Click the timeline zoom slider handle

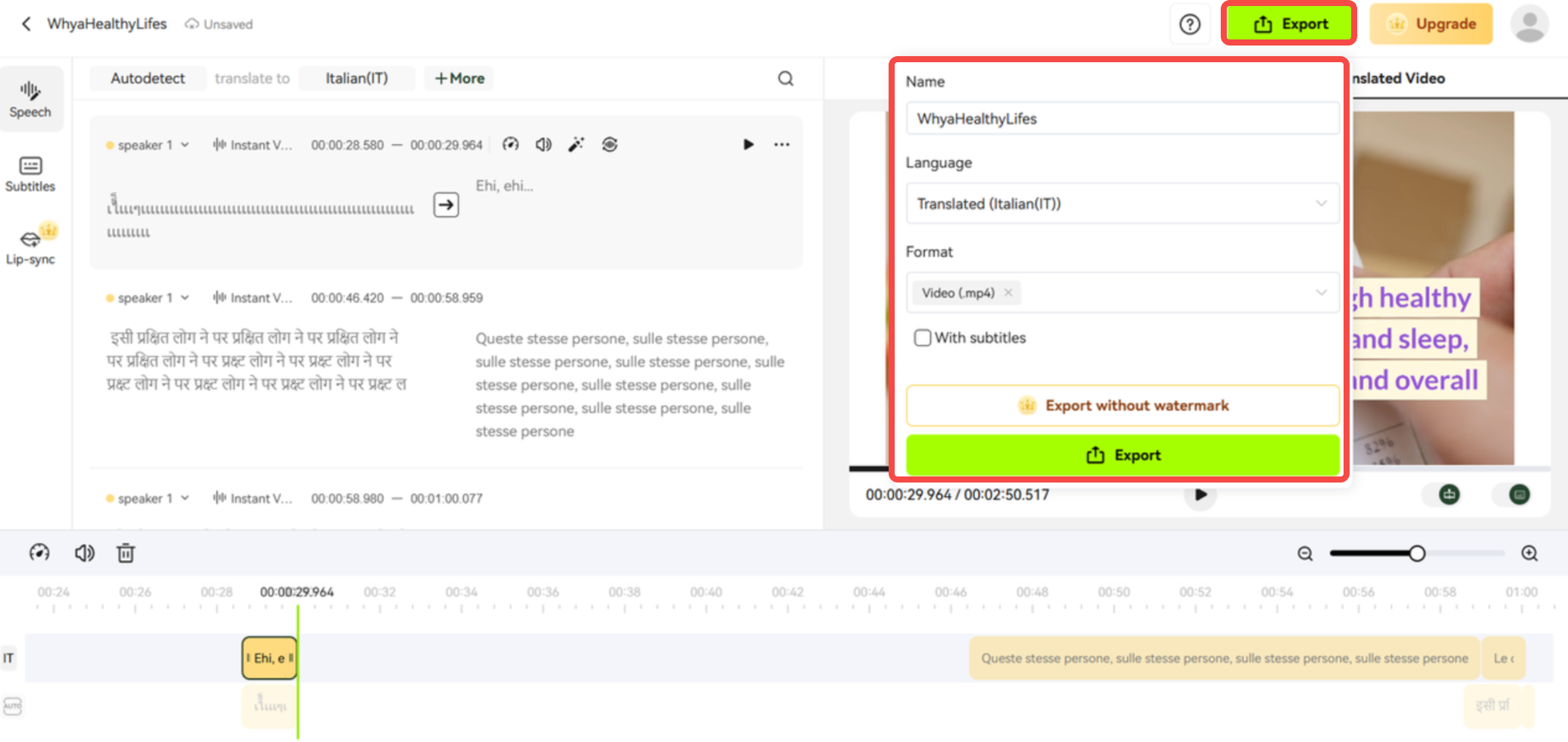coord(1419,553)
